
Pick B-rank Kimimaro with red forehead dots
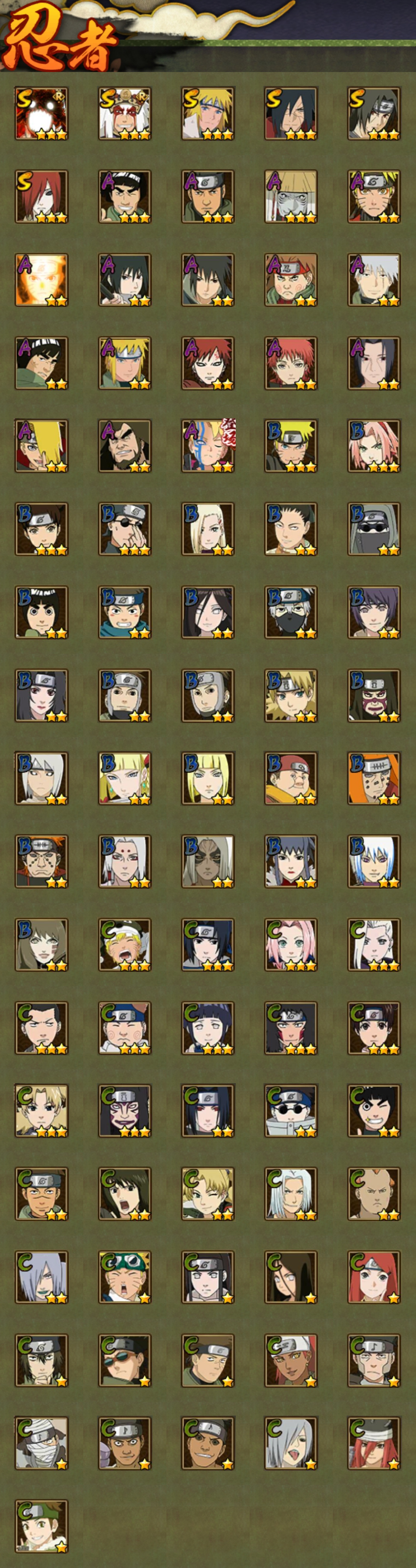click(125, 861)
